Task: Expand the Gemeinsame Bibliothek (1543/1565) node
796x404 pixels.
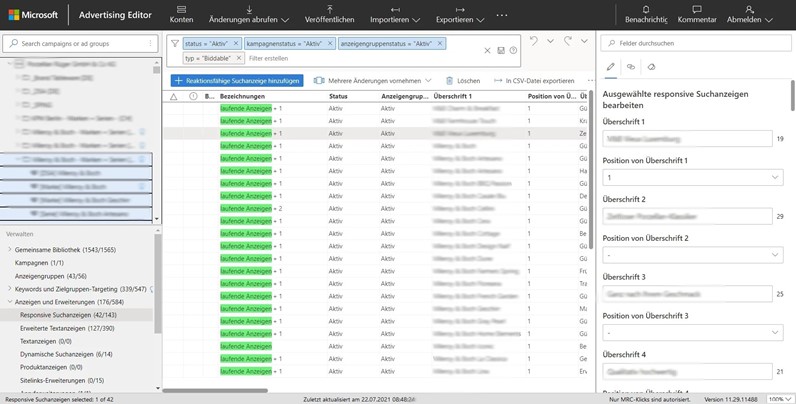Action: click(10, 250)
